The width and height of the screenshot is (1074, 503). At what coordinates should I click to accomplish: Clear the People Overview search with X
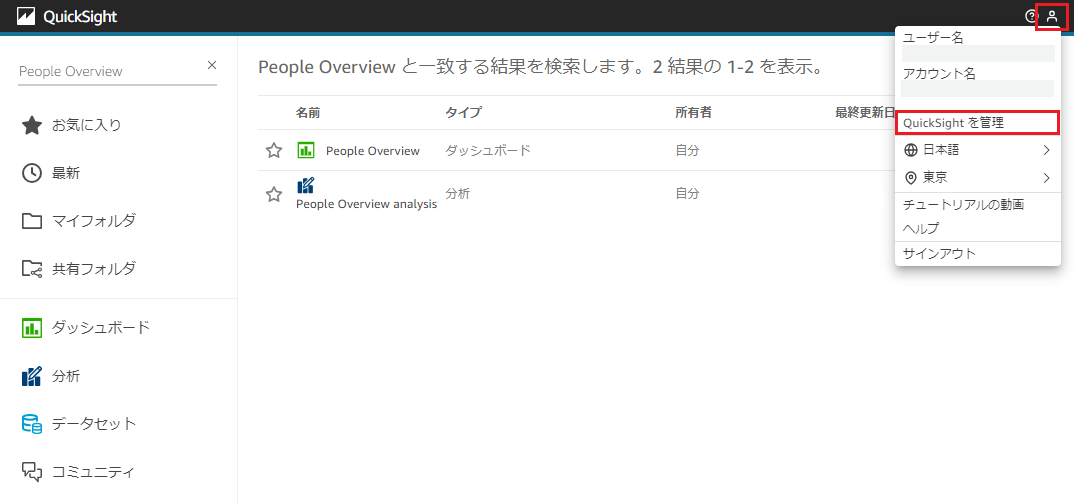(x=212, y=65)
